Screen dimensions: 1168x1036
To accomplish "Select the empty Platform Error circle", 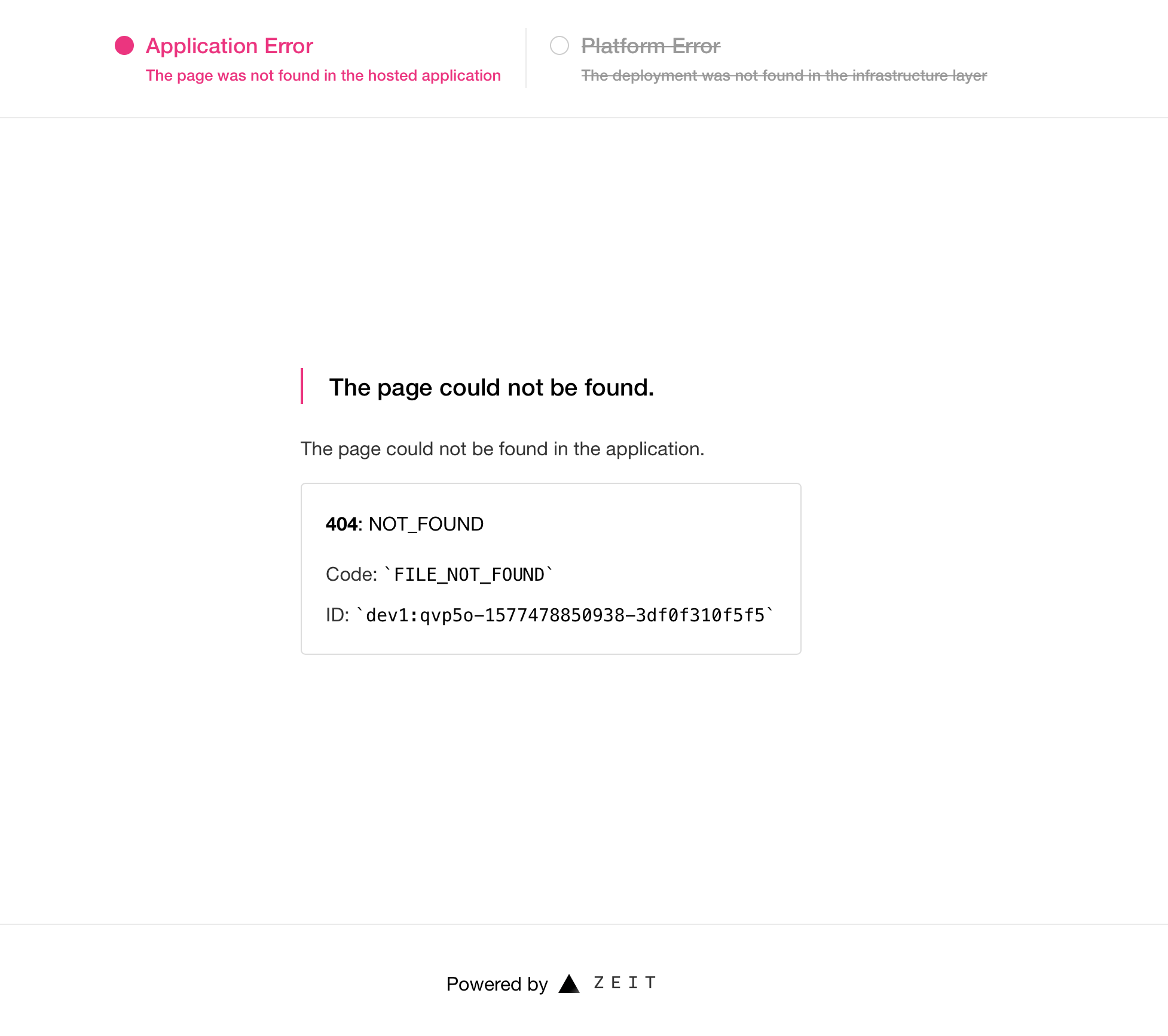I will coord(559,45).
